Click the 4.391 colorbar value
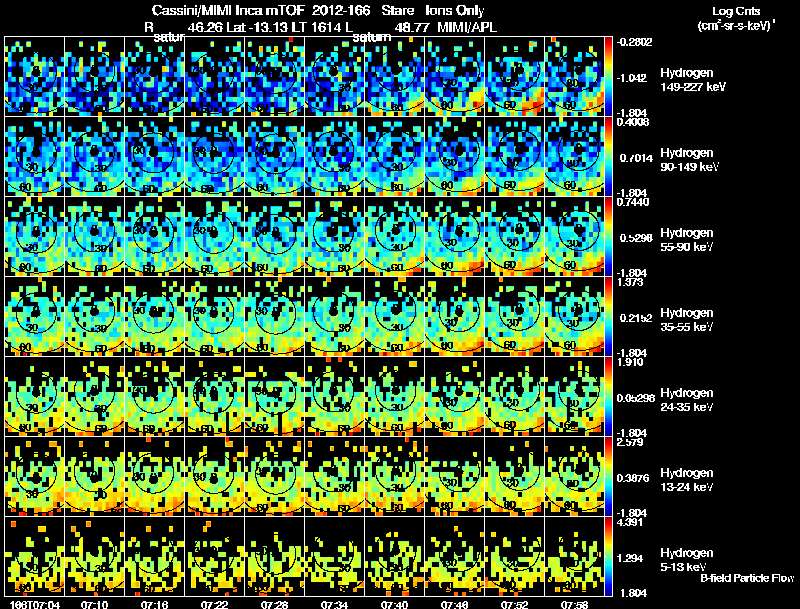Image resolution: width=800 pixels, height=609 pixels. (630, 522)
